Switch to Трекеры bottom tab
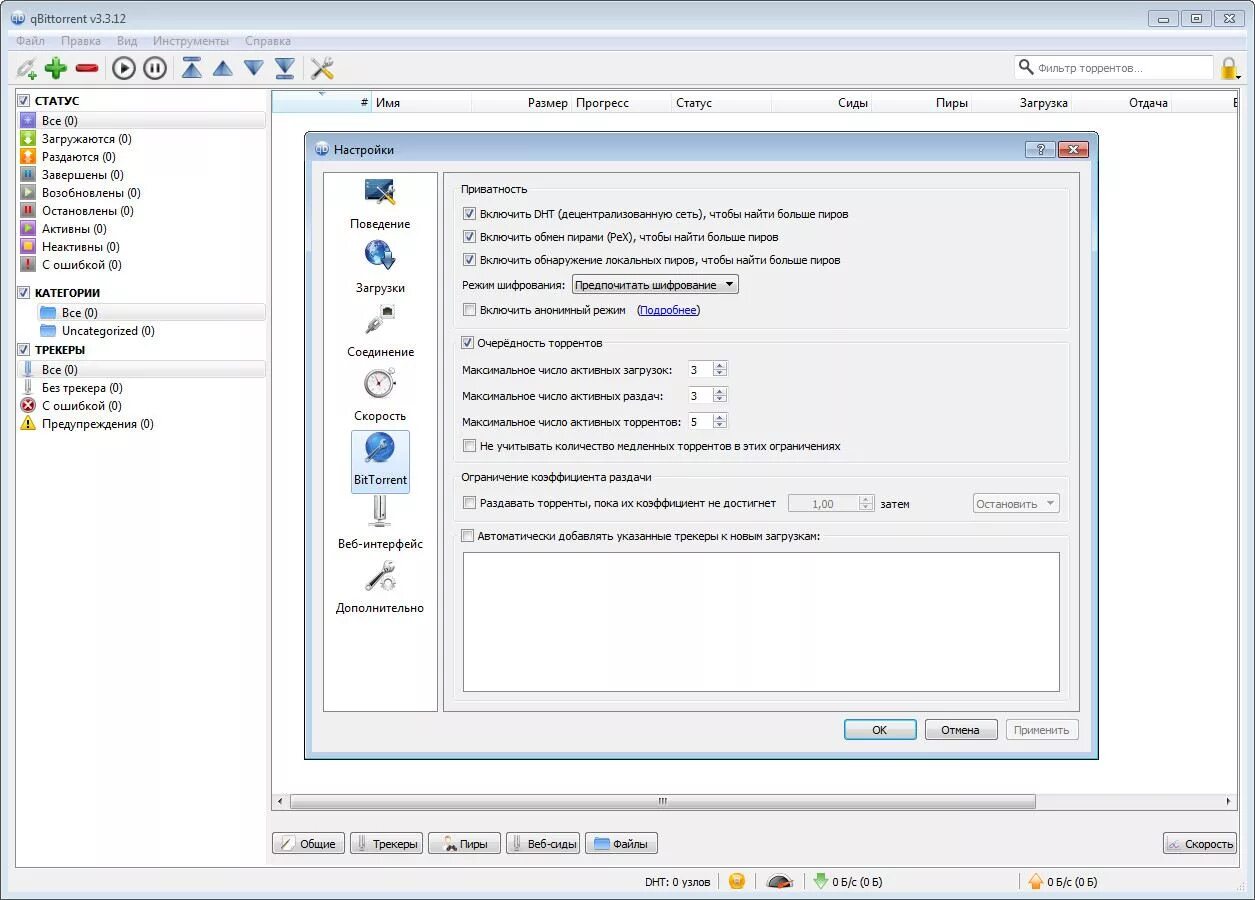This screenshot has width=1255, height=900. (386, 844)
